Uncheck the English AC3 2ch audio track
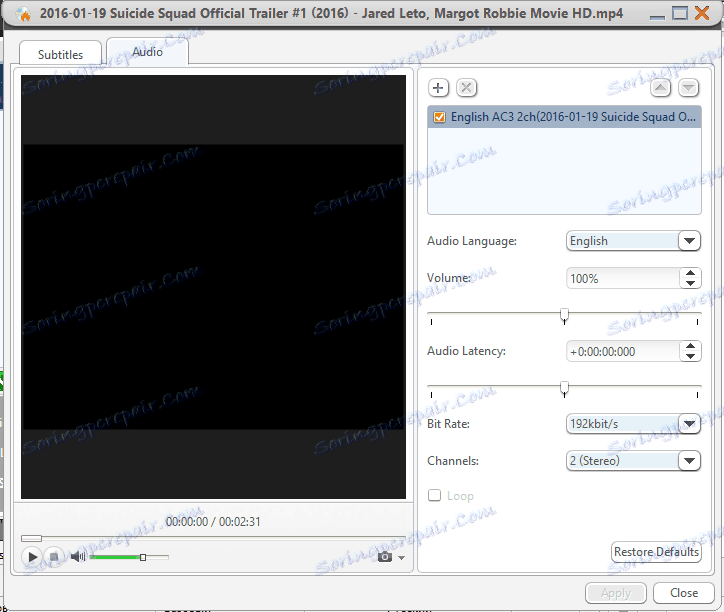Screen dimensions: 724x612 [x=439, y=117]
